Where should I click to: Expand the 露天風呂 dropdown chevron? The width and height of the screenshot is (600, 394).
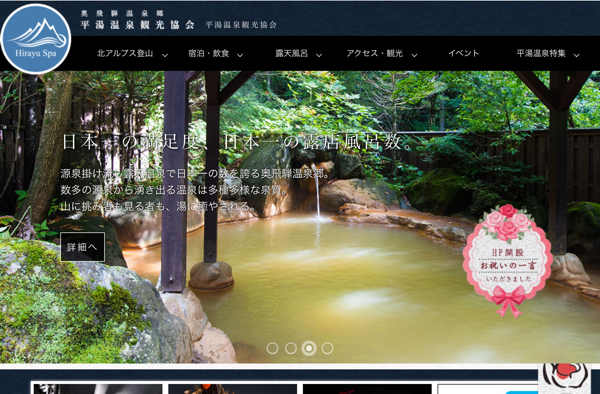319,55
